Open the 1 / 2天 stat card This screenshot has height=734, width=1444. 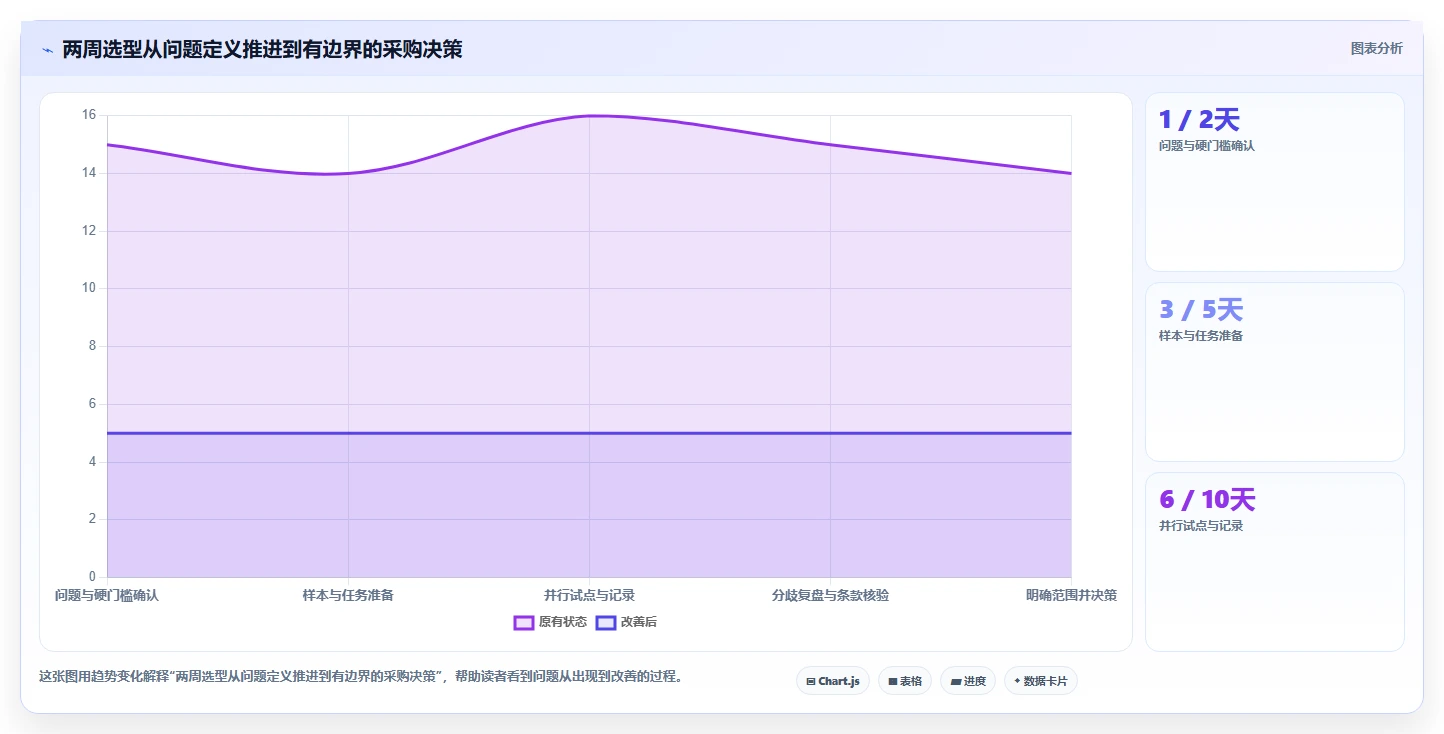click(x=1275, y=182)
